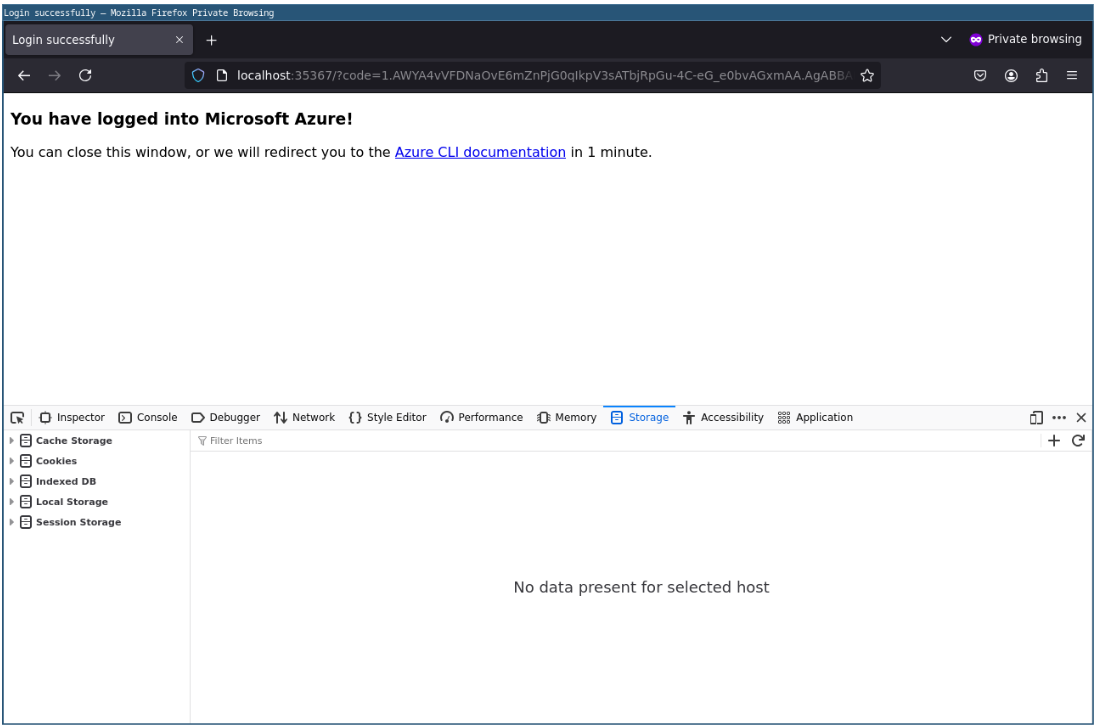1094x725 pixels.
Task: Click the add item plus icon
Action: tap(1053, 441)
